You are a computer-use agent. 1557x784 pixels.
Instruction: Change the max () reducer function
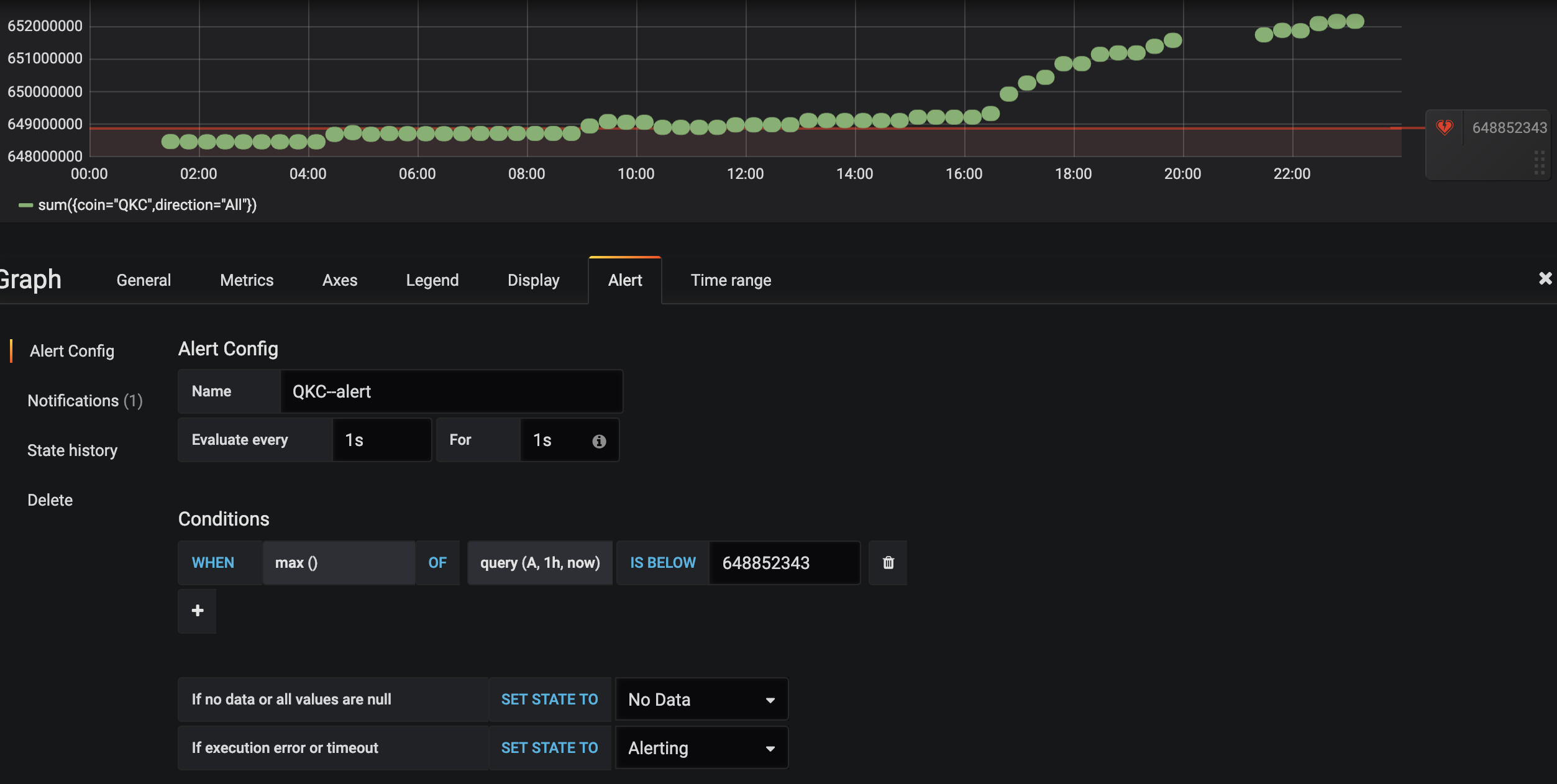pyautogui.click(x=339, y=563)
